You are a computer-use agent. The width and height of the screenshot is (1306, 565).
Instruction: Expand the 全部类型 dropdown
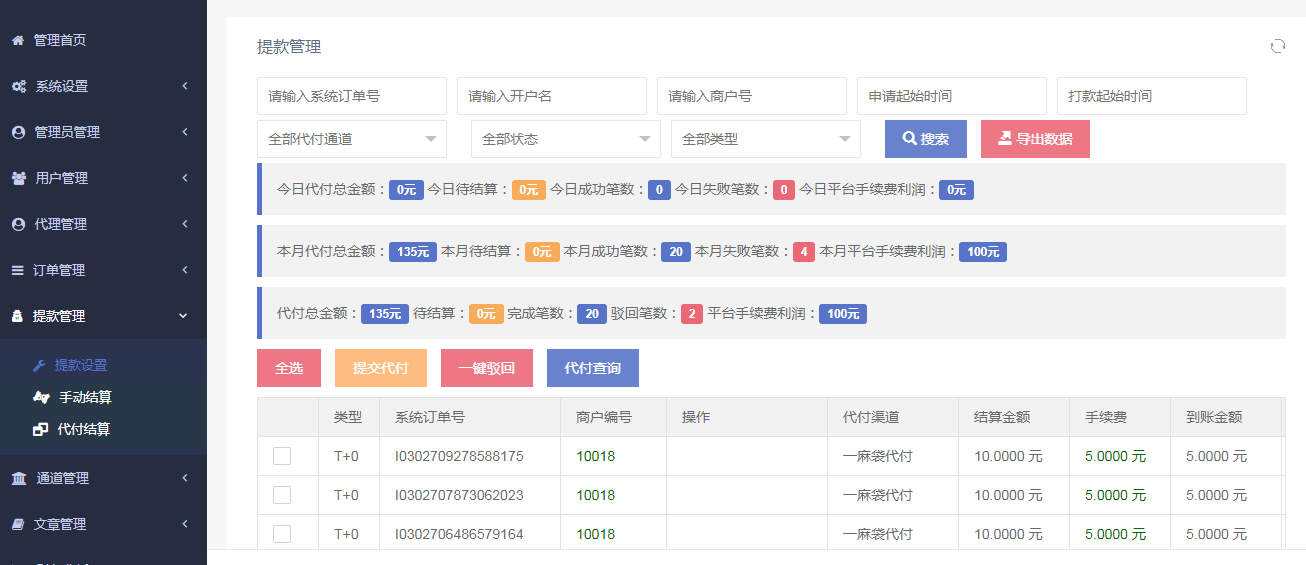pyautogui.click(x=765, y=139)
